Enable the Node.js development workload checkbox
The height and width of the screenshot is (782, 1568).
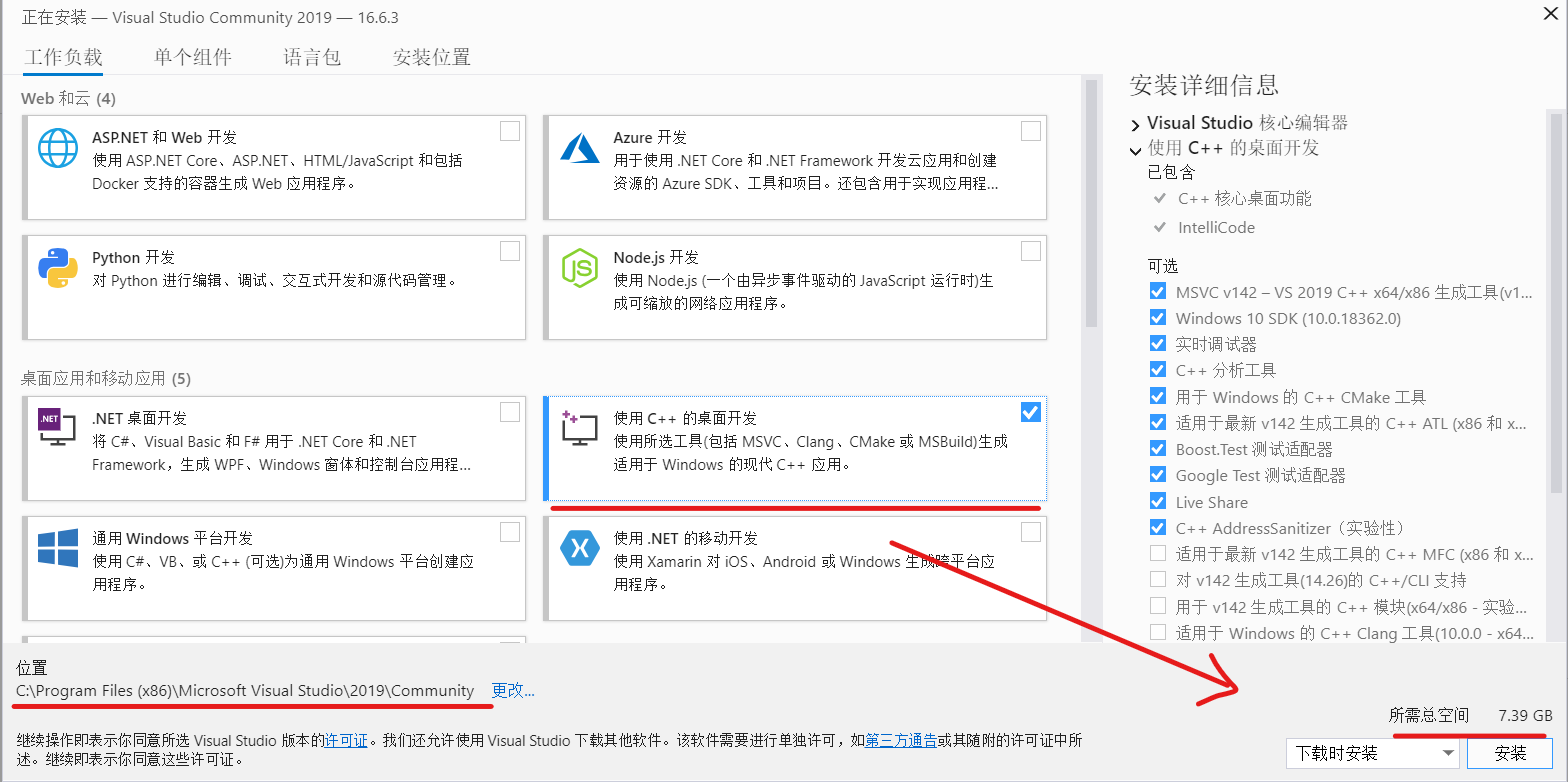(1031, 251)
